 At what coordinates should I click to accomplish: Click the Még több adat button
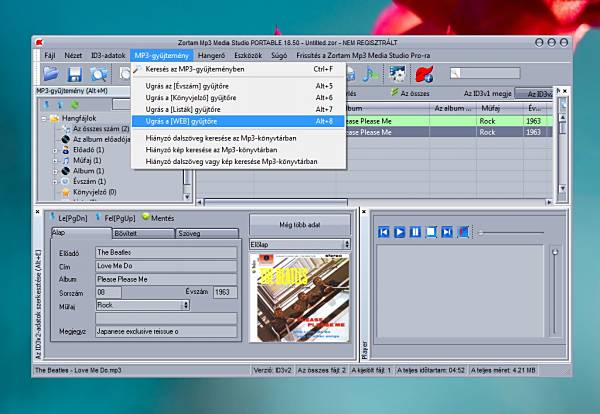click(300, 225)
